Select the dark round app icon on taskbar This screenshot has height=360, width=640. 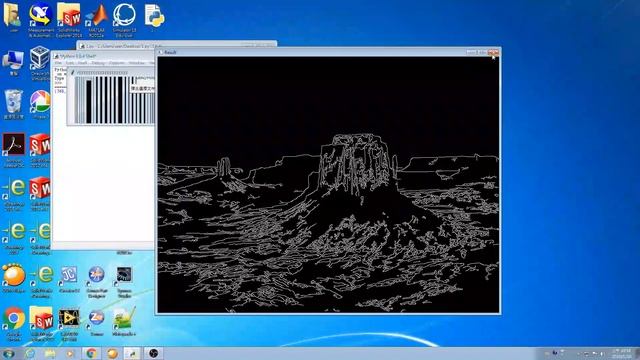click(153, 353)
